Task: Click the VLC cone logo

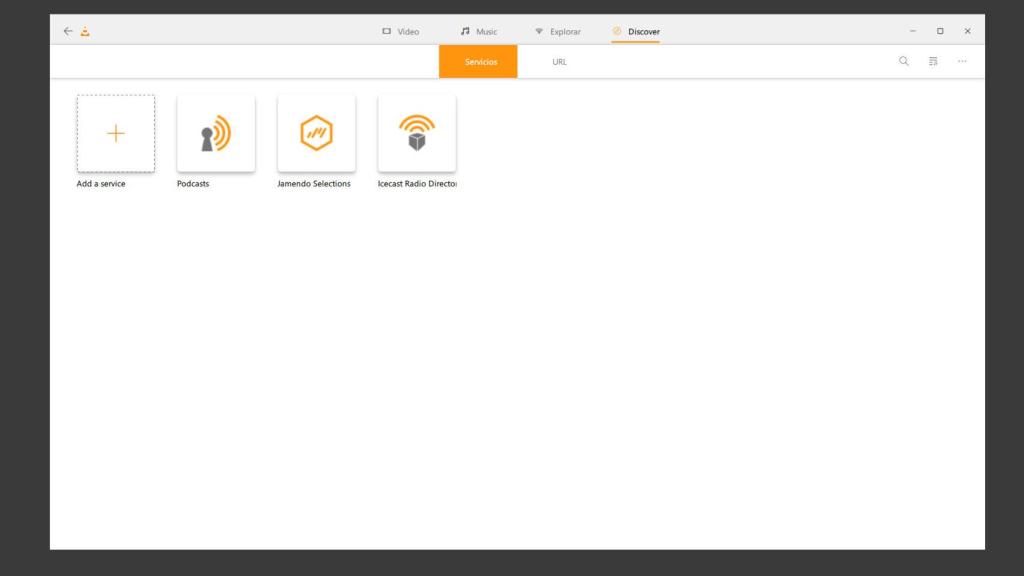Action: (85, 31)
